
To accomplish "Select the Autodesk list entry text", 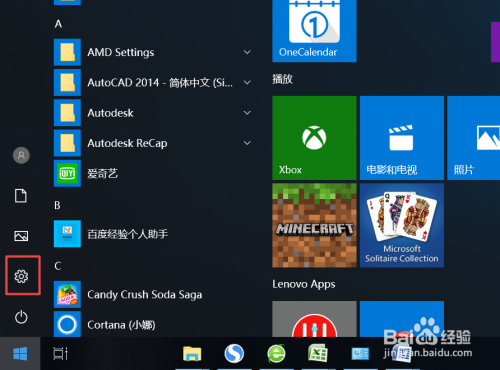I will [110, 113].
